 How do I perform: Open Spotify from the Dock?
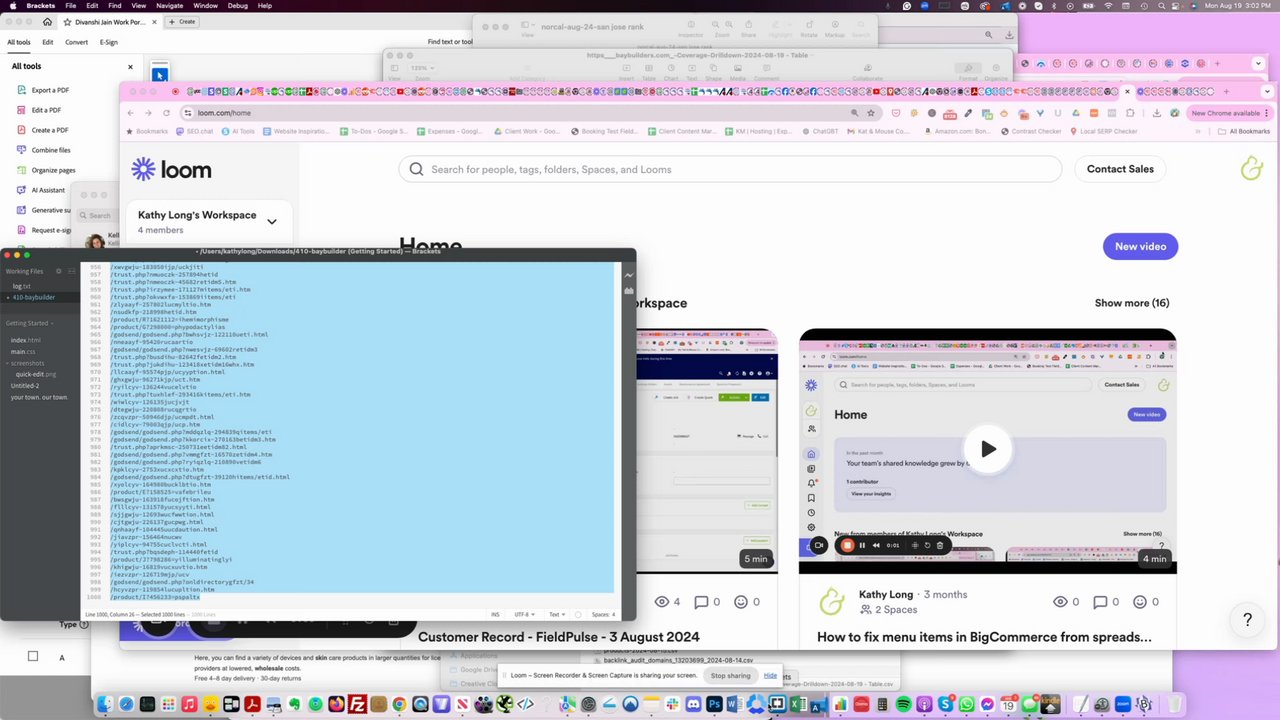click(x=903, y=705)
